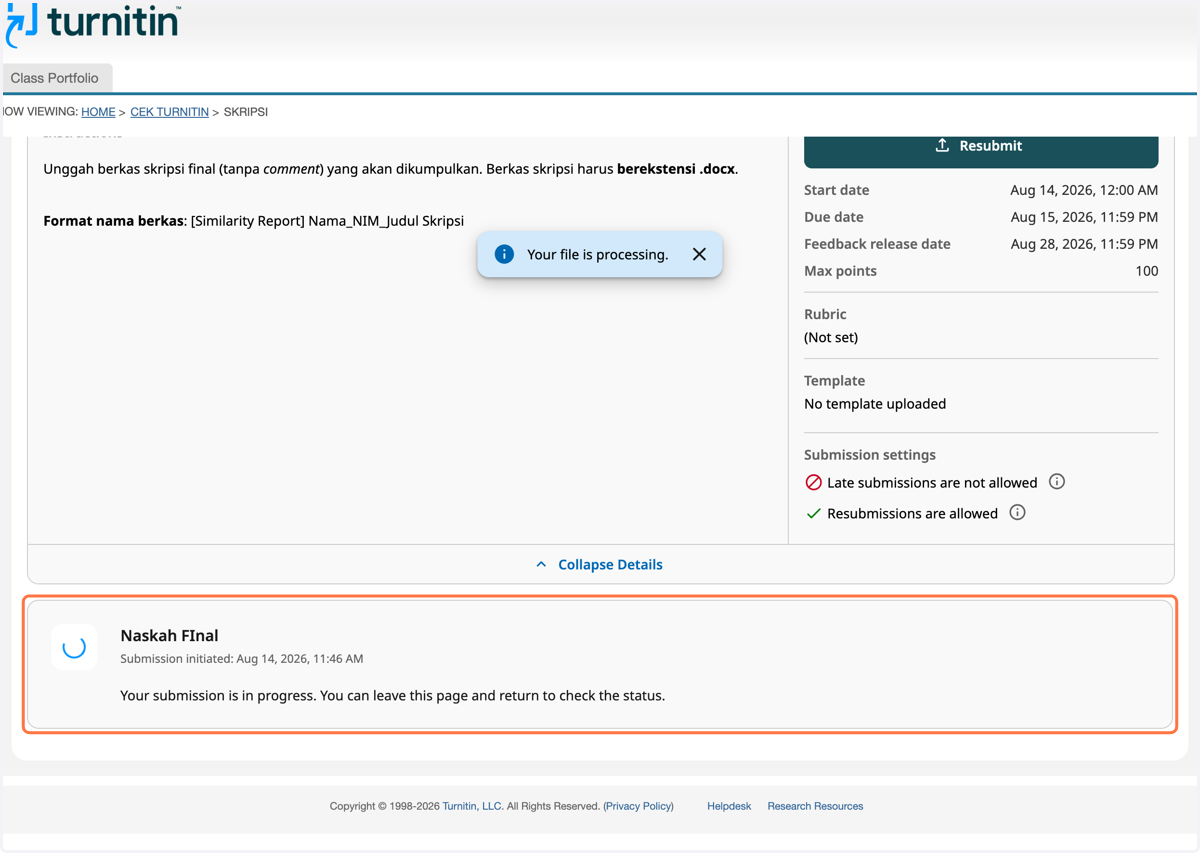The height and width of the screenshot is (853, 1200).
Task: Dismiss the 'Your file is processing' notification
Action: tap(699, 254)
